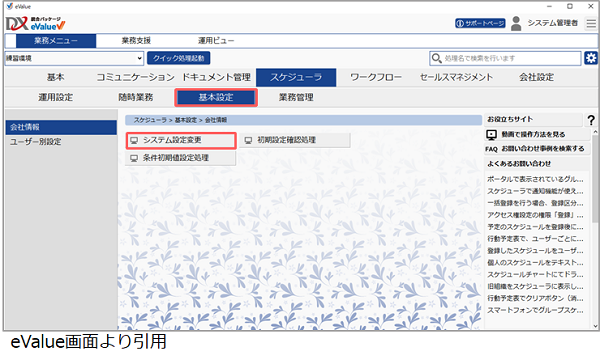Open FAQ item スケジュールチャートにてドラ...
This screenshot has height=364, width=600.
tap(535, 274)
